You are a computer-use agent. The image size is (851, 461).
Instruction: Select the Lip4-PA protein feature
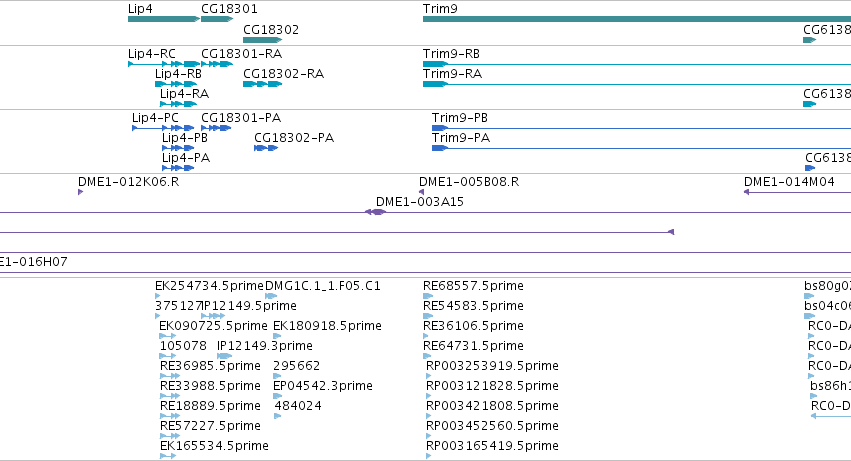tap(178, 168)
